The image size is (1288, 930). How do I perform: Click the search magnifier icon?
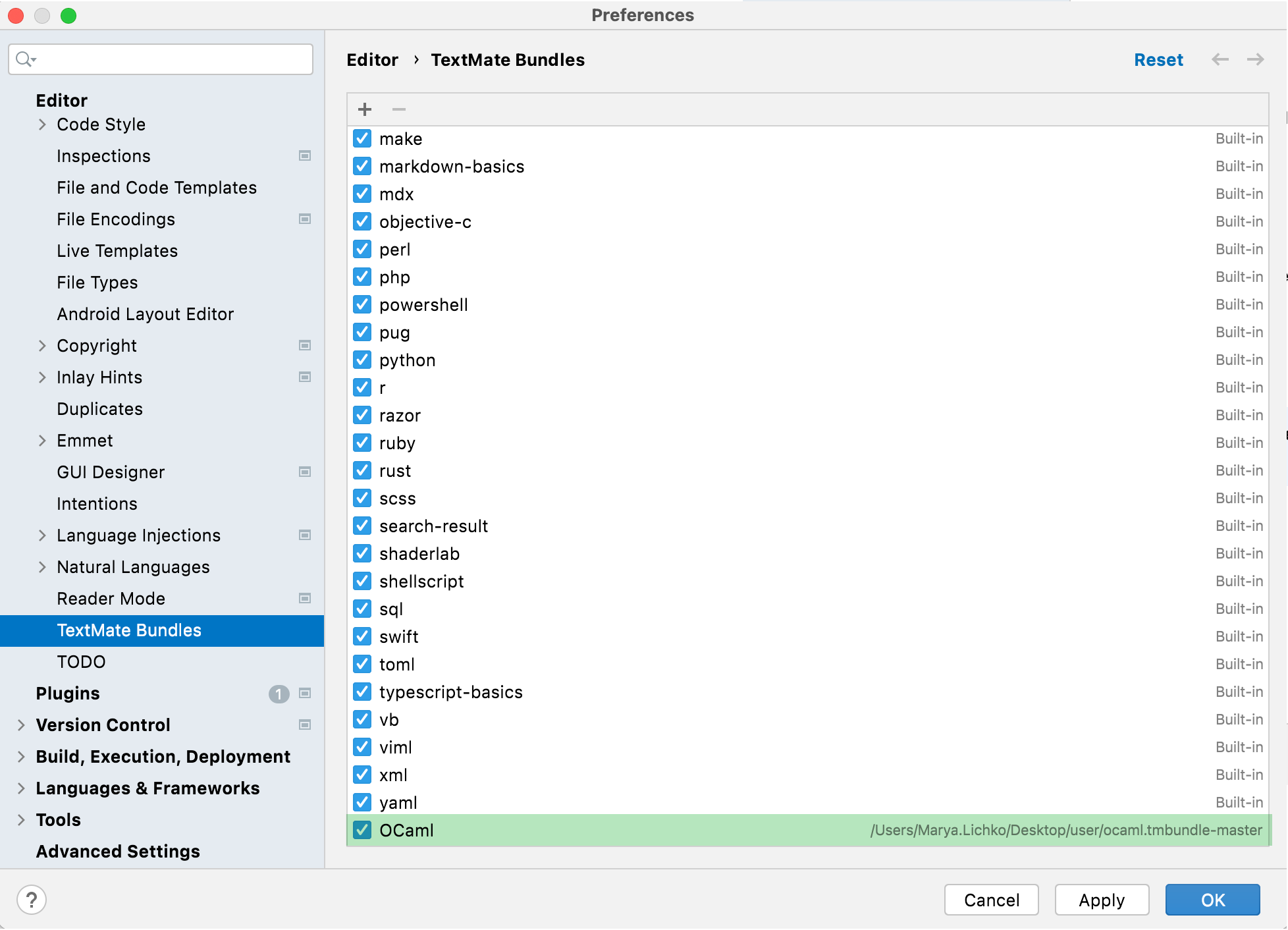(x=25, y=59)
